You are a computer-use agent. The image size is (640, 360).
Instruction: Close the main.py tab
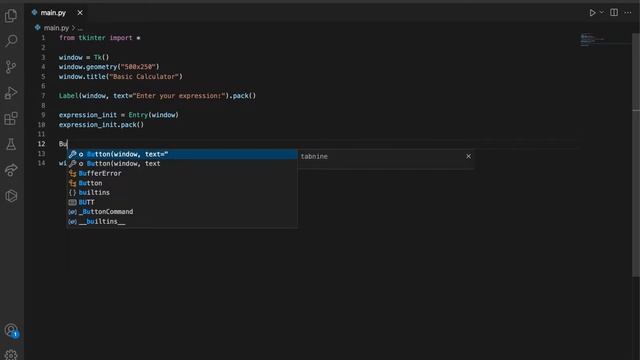click(80, 13)
